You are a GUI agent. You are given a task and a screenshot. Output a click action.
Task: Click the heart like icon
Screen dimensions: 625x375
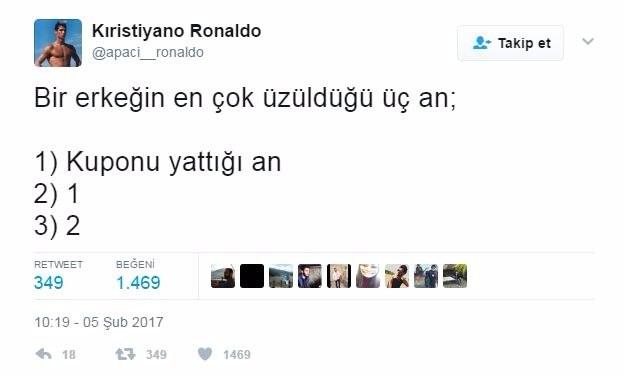[x=205, y=354]
